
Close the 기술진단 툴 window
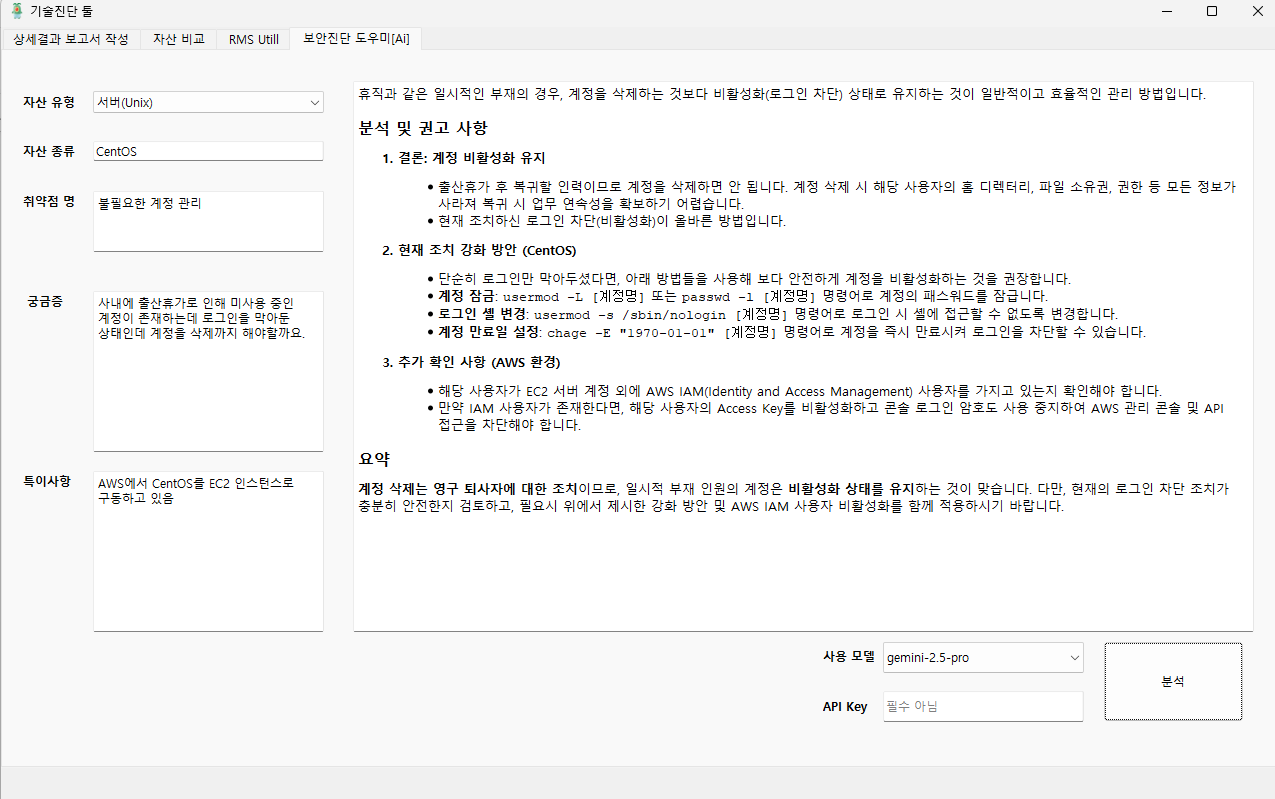pyautogui.click(x=1257, y=11)
